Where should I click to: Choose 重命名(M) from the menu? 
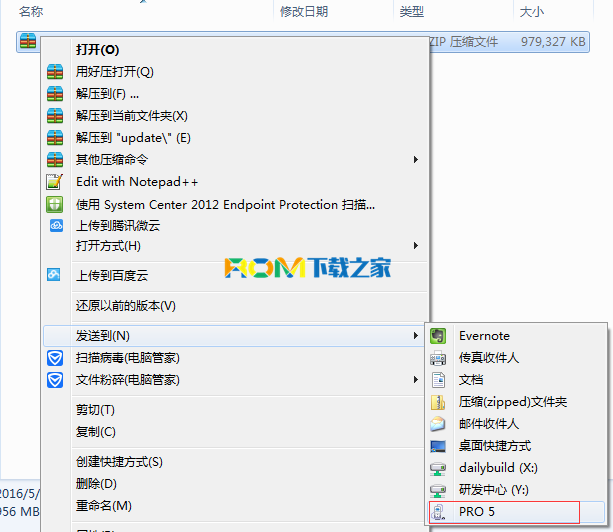tap(104, 505)
